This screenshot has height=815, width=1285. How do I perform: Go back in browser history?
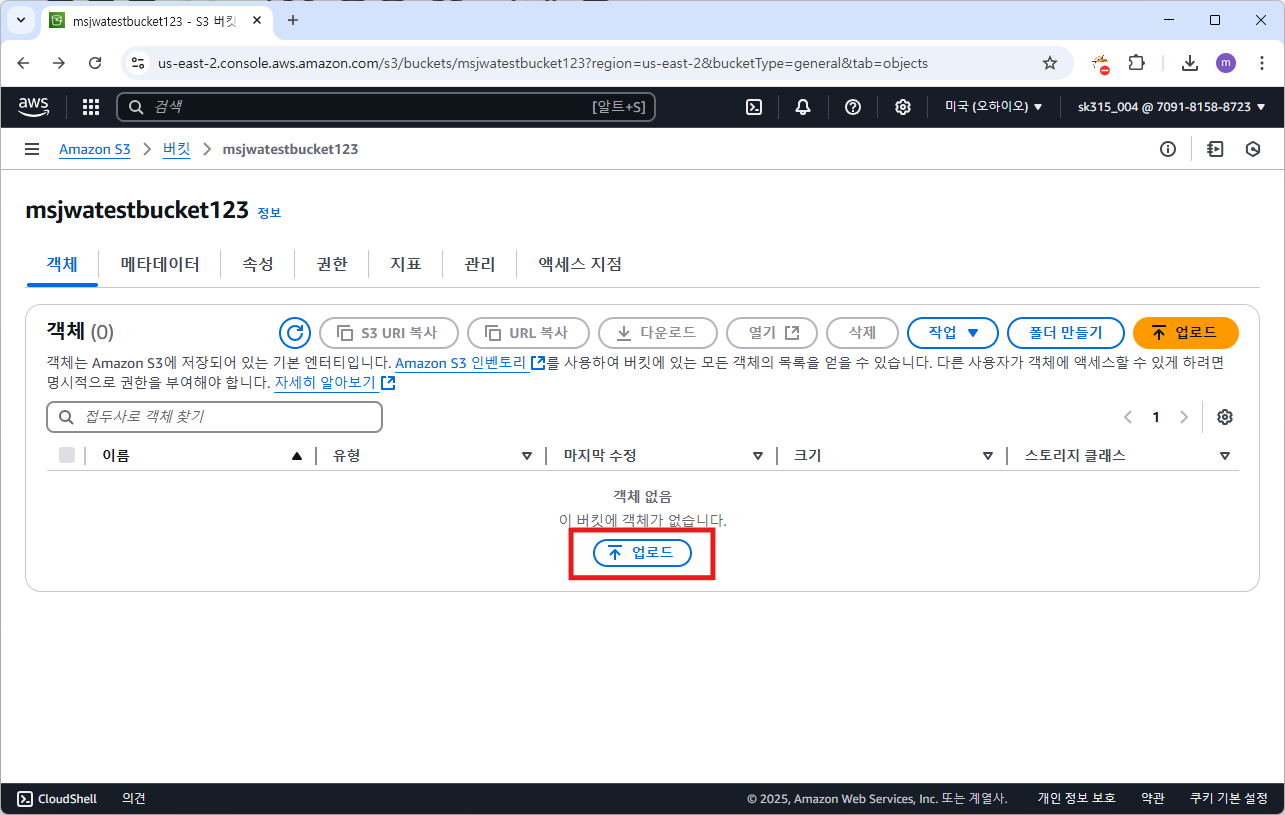(x=23, y=63)
